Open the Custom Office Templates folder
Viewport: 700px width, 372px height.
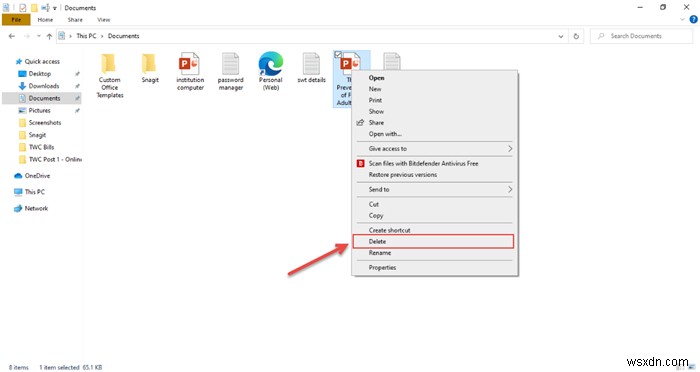[109, 75]
